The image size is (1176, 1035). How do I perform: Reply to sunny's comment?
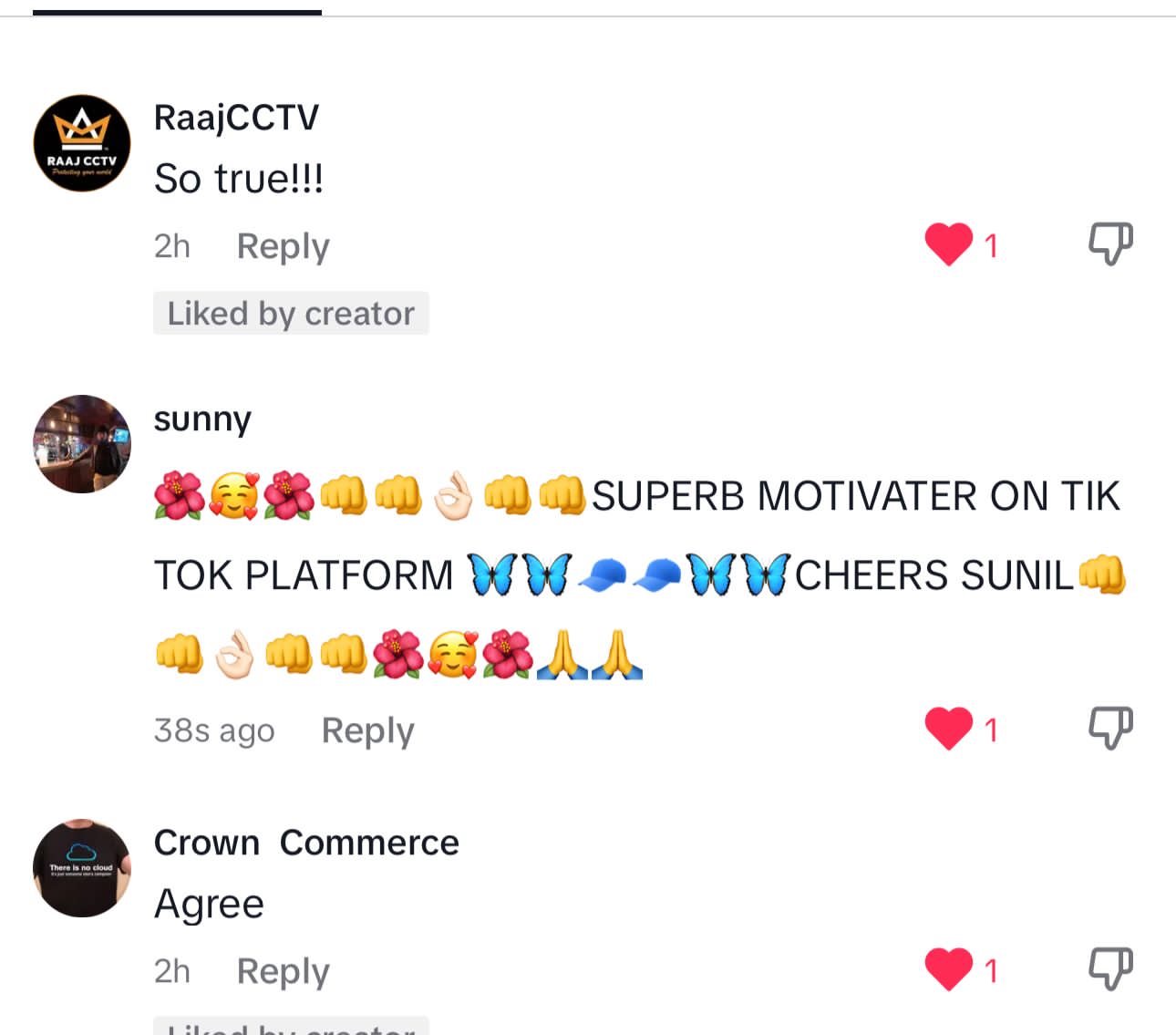[367, 730]
